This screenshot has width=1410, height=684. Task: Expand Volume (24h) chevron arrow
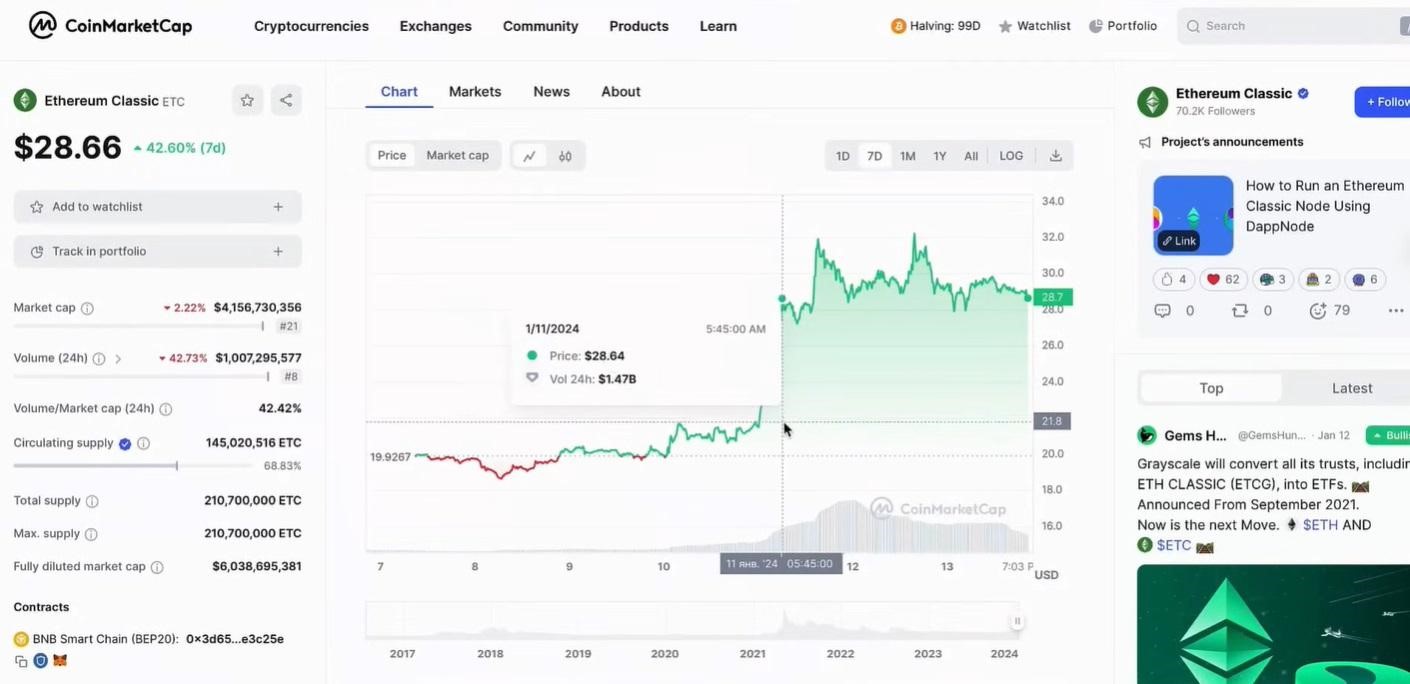pos(118,358)
